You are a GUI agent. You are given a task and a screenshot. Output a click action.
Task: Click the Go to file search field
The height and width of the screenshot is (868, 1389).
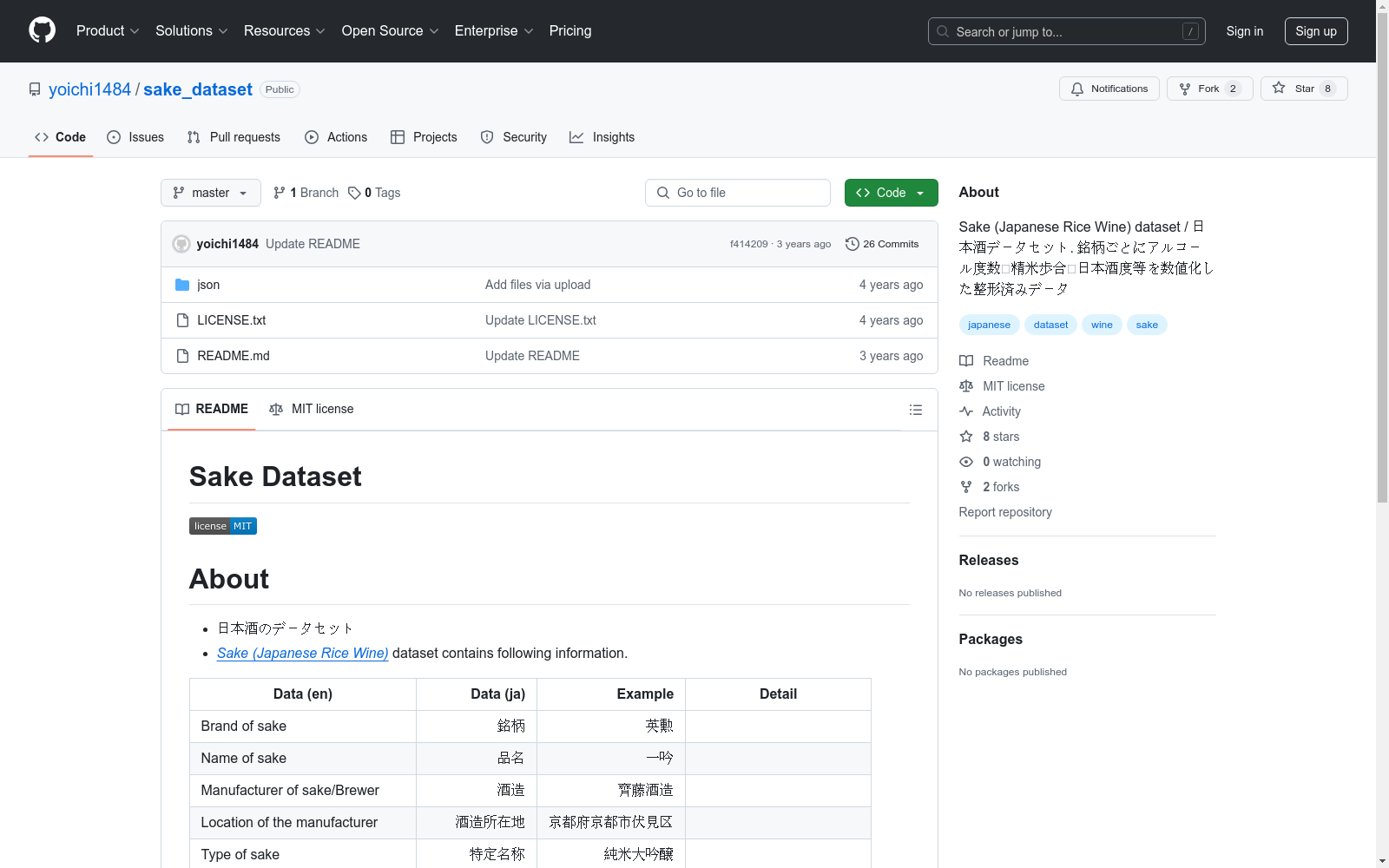point(738,193)
